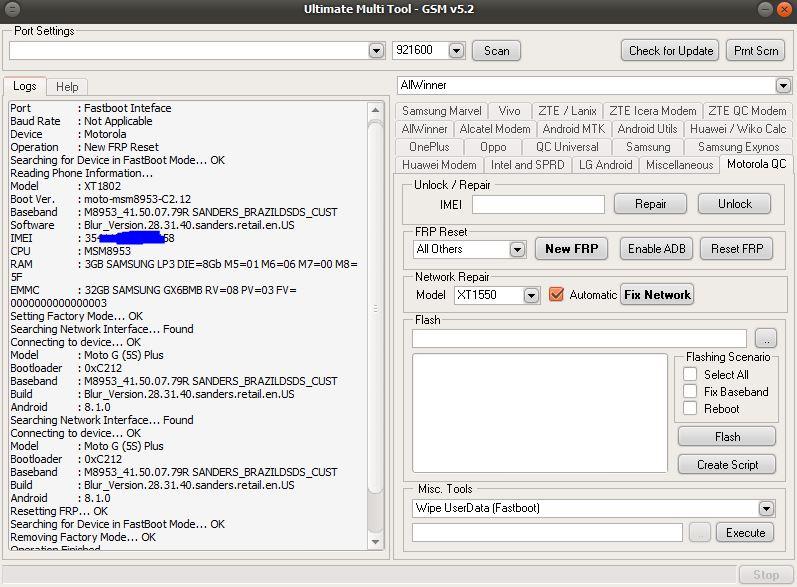Open the Oppo tab

(493, 147)
